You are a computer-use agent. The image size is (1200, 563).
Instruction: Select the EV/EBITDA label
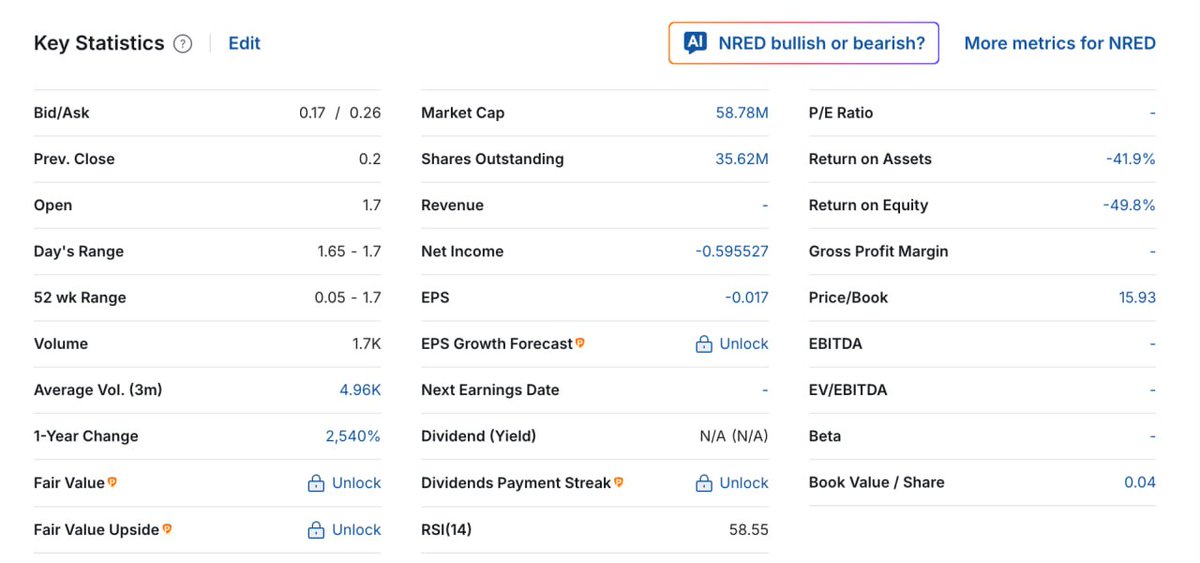(x=848, y=390)
